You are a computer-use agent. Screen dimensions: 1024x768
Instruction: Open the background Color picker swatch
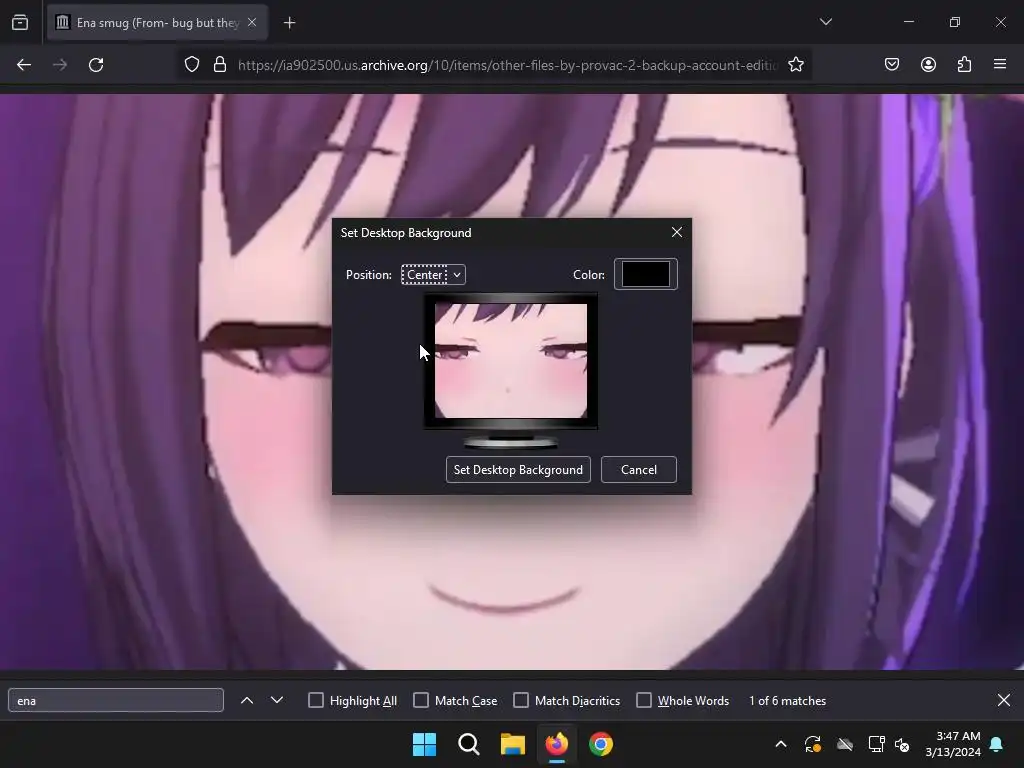646,274
